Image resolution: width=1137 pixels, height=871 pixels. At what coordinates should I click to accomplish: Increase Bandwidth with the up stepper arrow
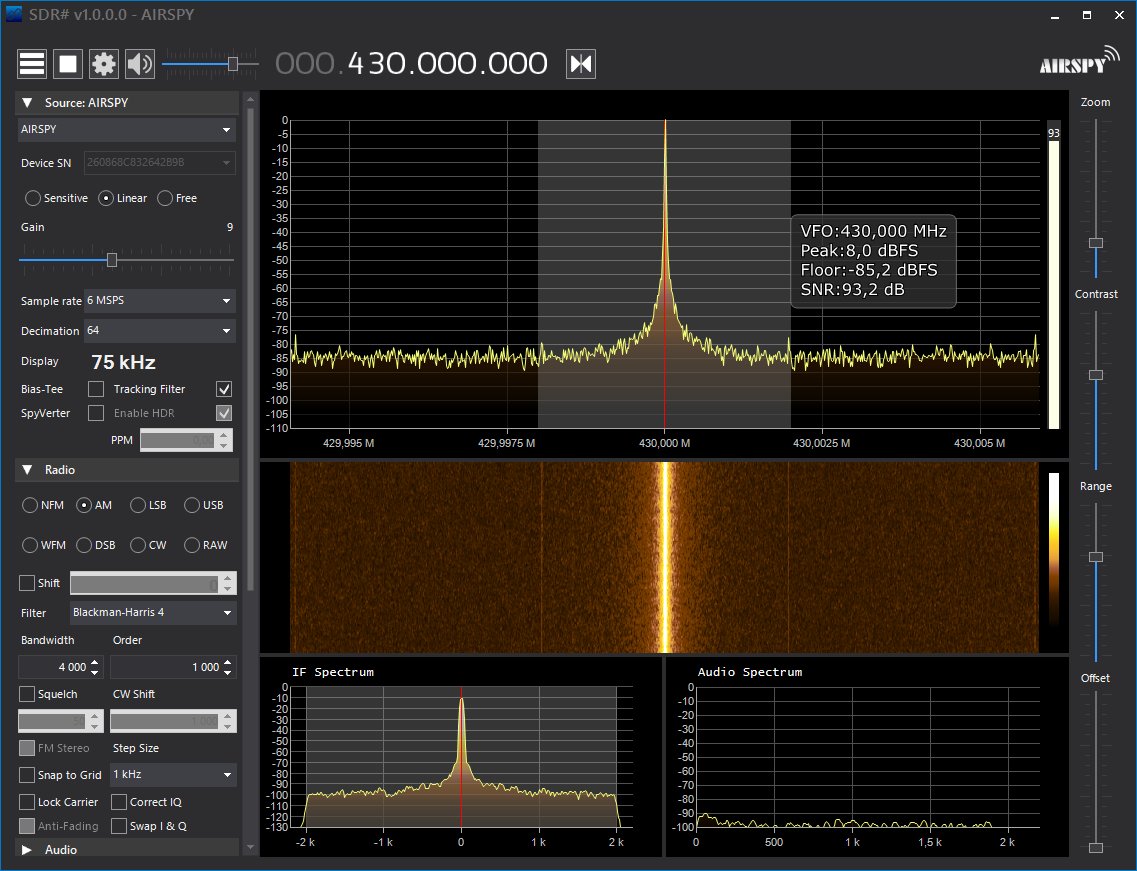96,662
